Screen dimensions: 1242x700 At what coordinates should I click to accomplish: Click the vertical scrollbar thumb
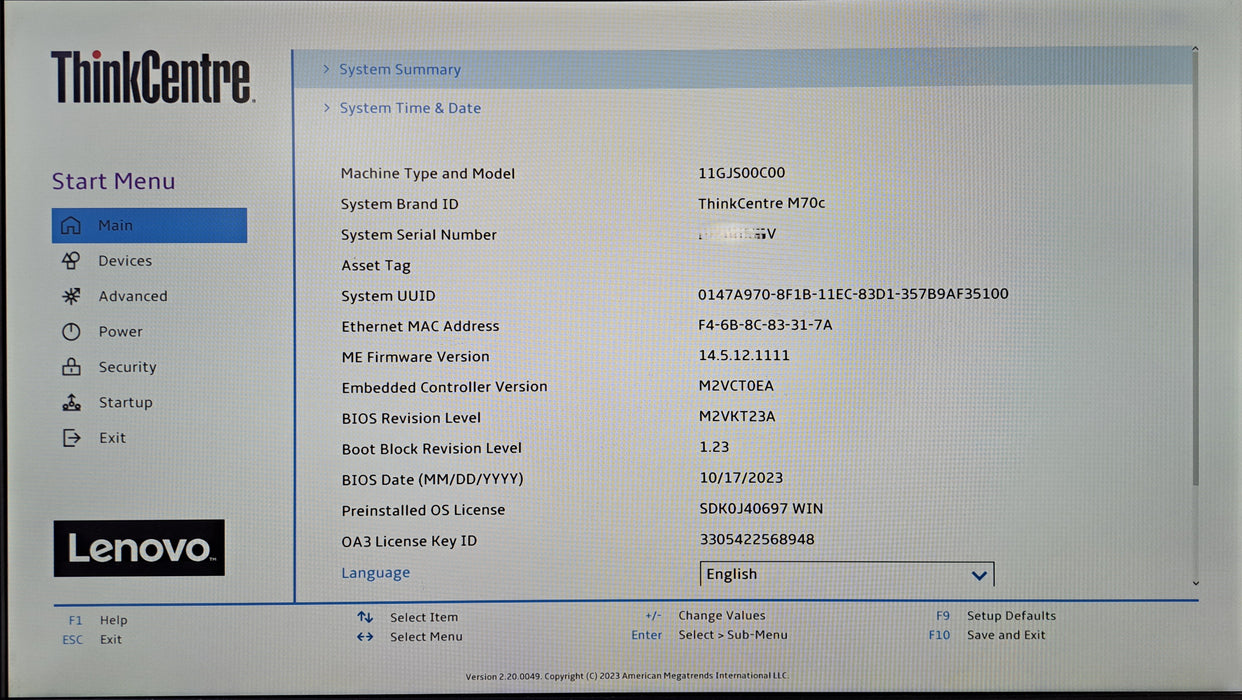click(x=1195, y=270)
